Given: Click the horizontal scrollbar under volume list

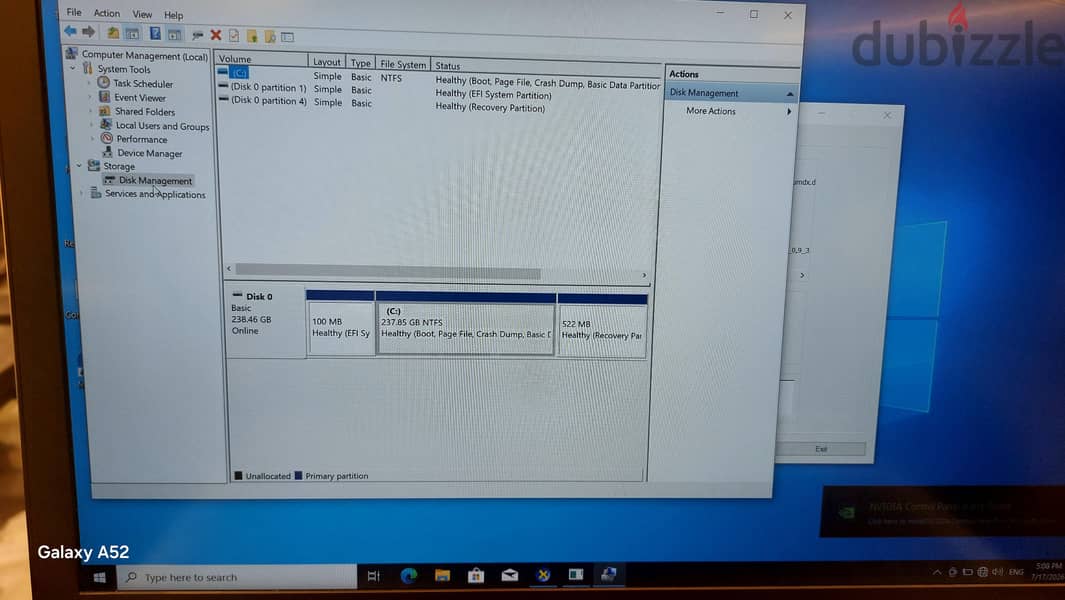Looking at the screenshot, I should tap(436, 272).
